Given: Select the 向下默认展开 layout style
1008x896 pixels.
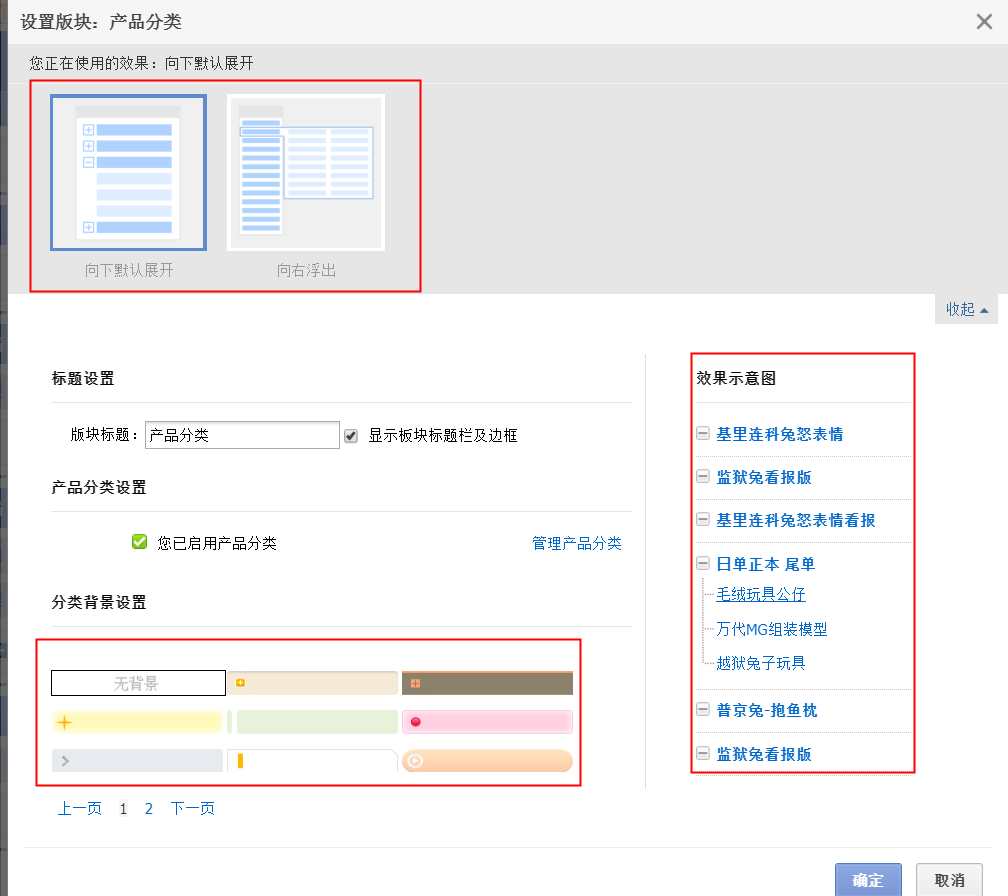Looking at the screenshot, I should pyautogui.click(x=127, y=172).
